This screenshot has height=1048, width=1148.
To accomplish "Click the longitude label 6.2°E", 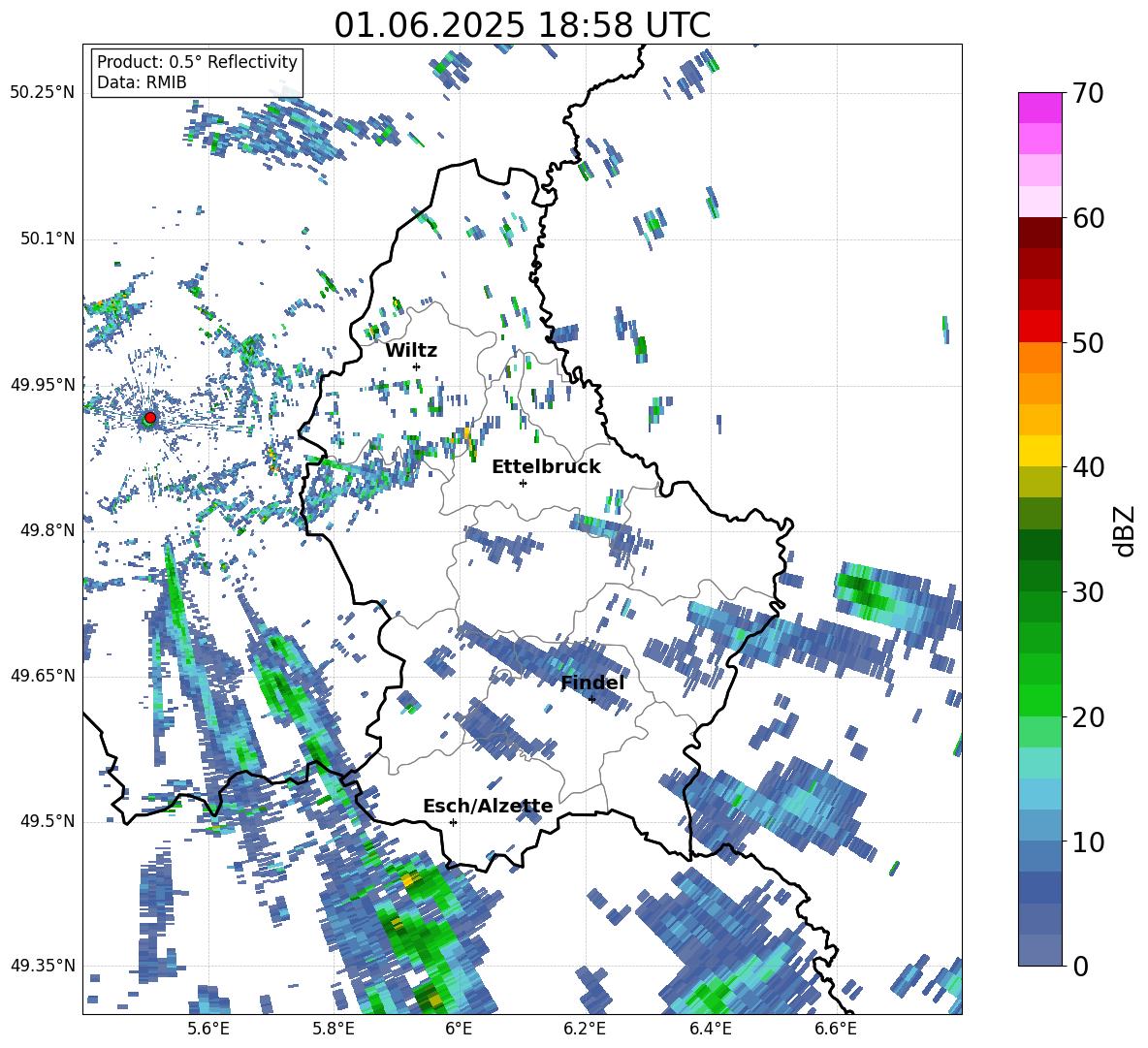I will [585, 1029].
